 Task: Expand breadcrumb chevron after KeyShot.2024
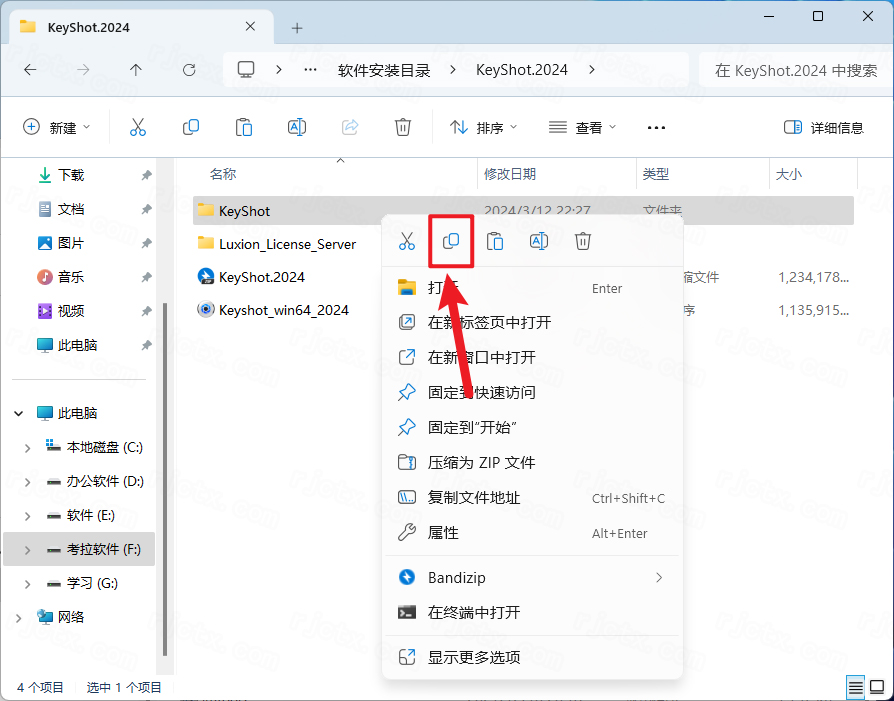click(592, 70)
